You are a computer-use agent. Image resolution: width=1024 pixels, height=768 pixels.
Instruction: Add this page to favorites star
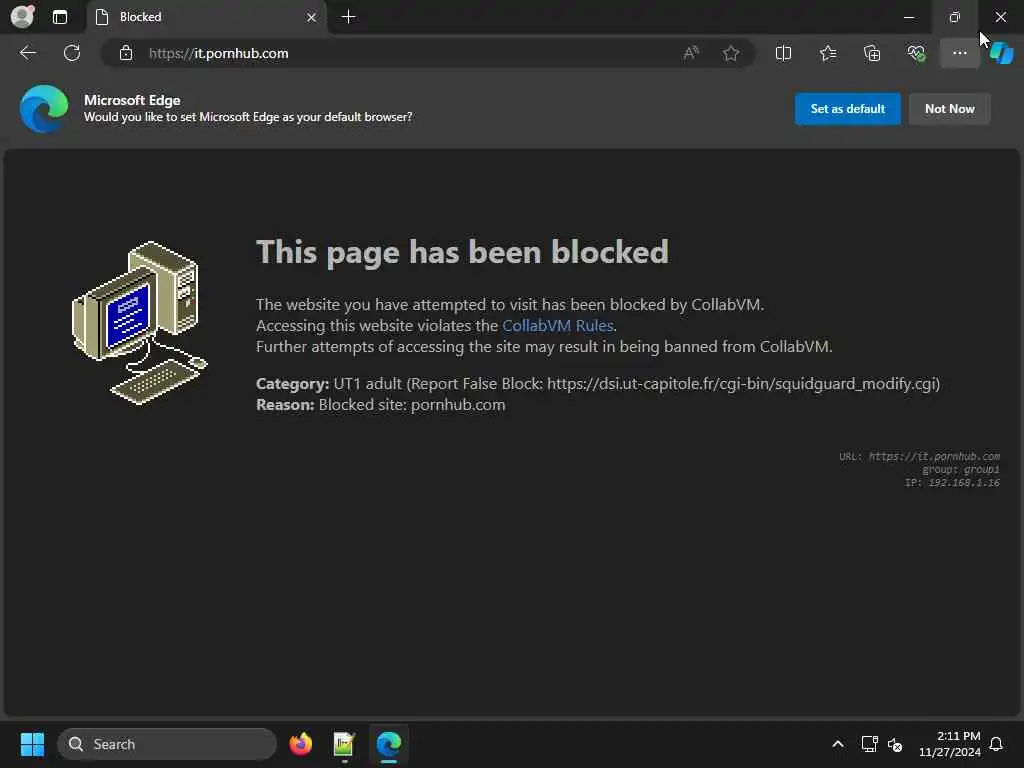pyautogui.click(x=731, y=53)
